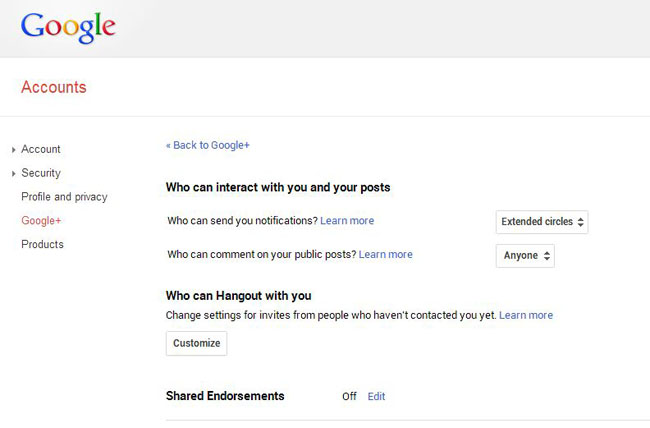Click Learn more about Hangout invites

point(526,315)
